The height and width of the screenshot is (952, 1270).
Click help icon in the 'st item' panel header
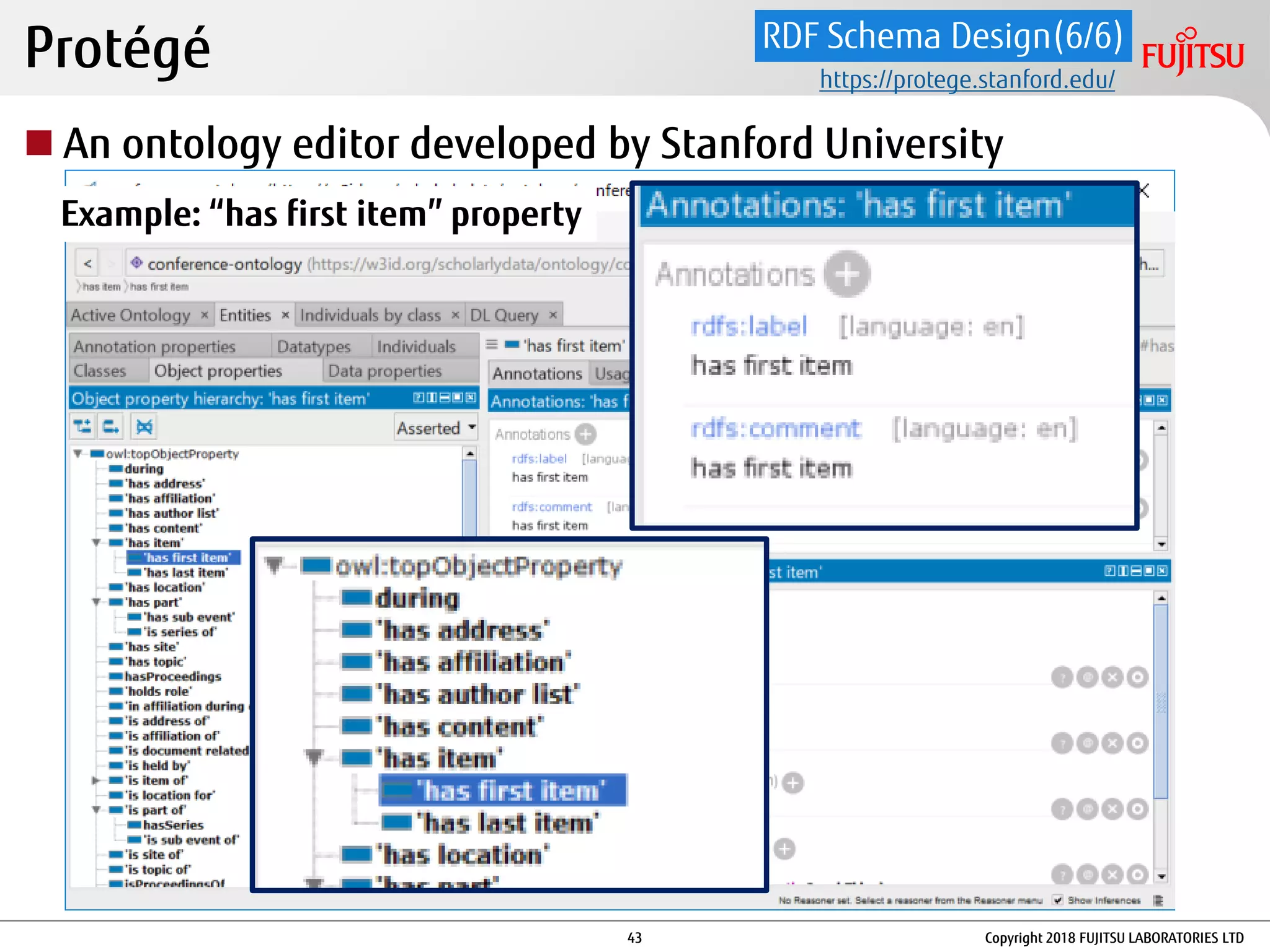click(1109, 571)
